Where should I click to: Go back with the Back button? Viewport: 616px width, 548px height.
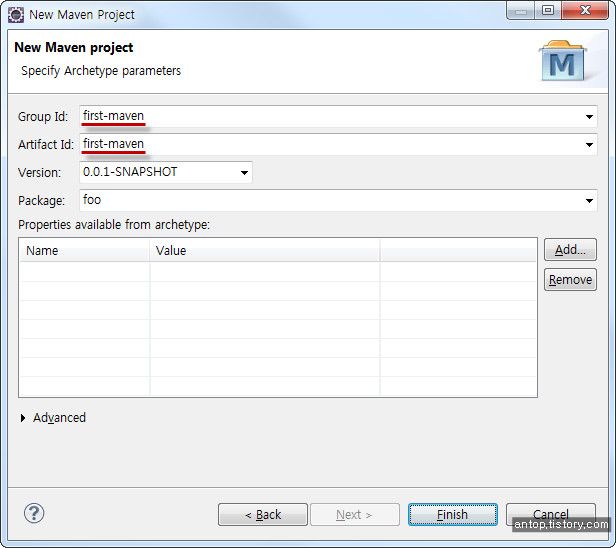[x=263, y=515]
